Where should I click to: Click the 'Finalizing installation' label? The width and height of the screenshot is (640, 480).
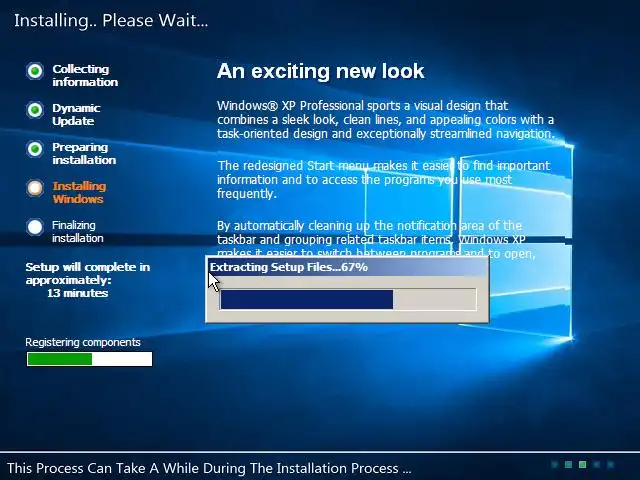[x=78, y=231]
